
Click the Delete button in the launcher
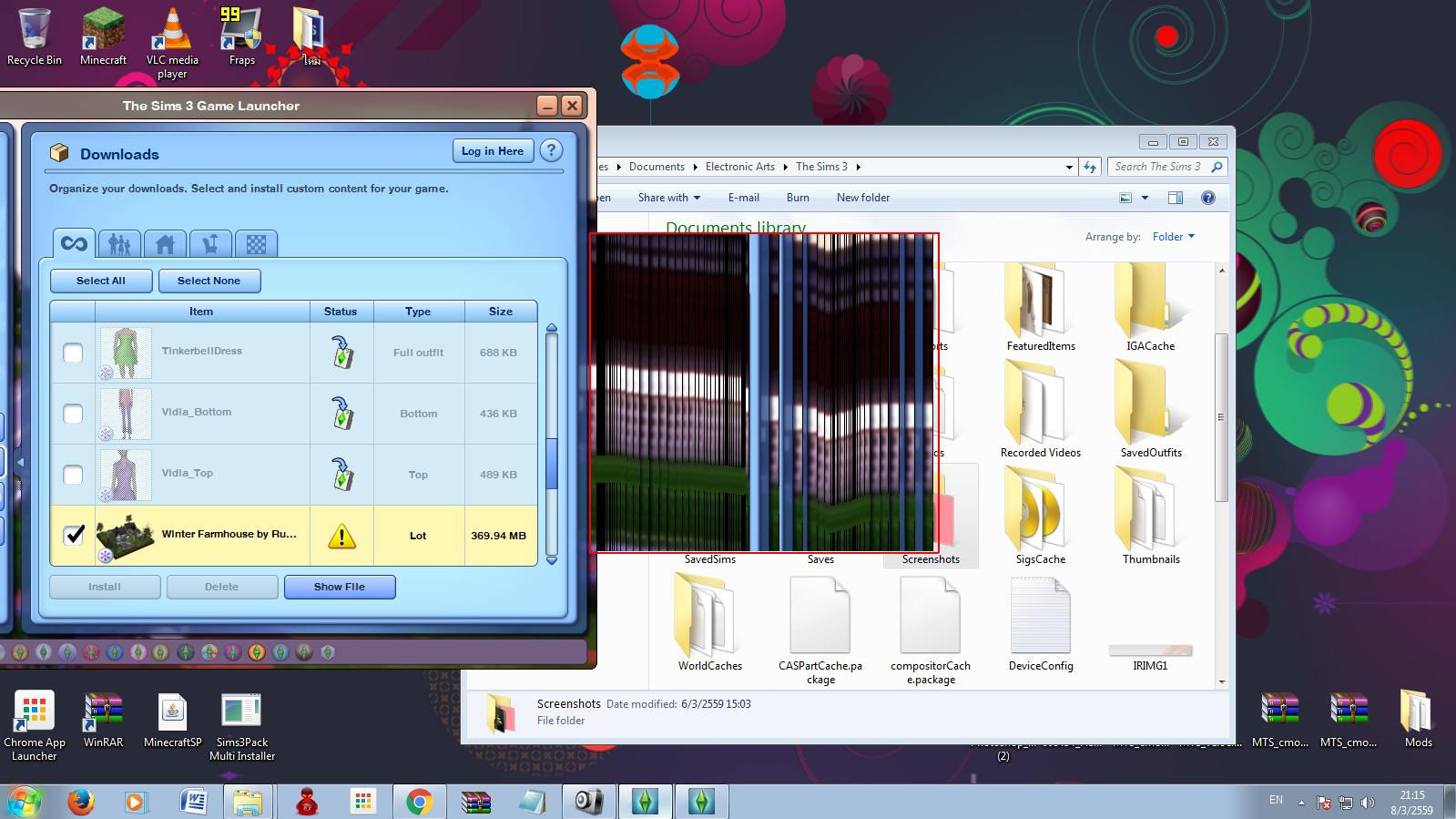(x=222, y=587)
